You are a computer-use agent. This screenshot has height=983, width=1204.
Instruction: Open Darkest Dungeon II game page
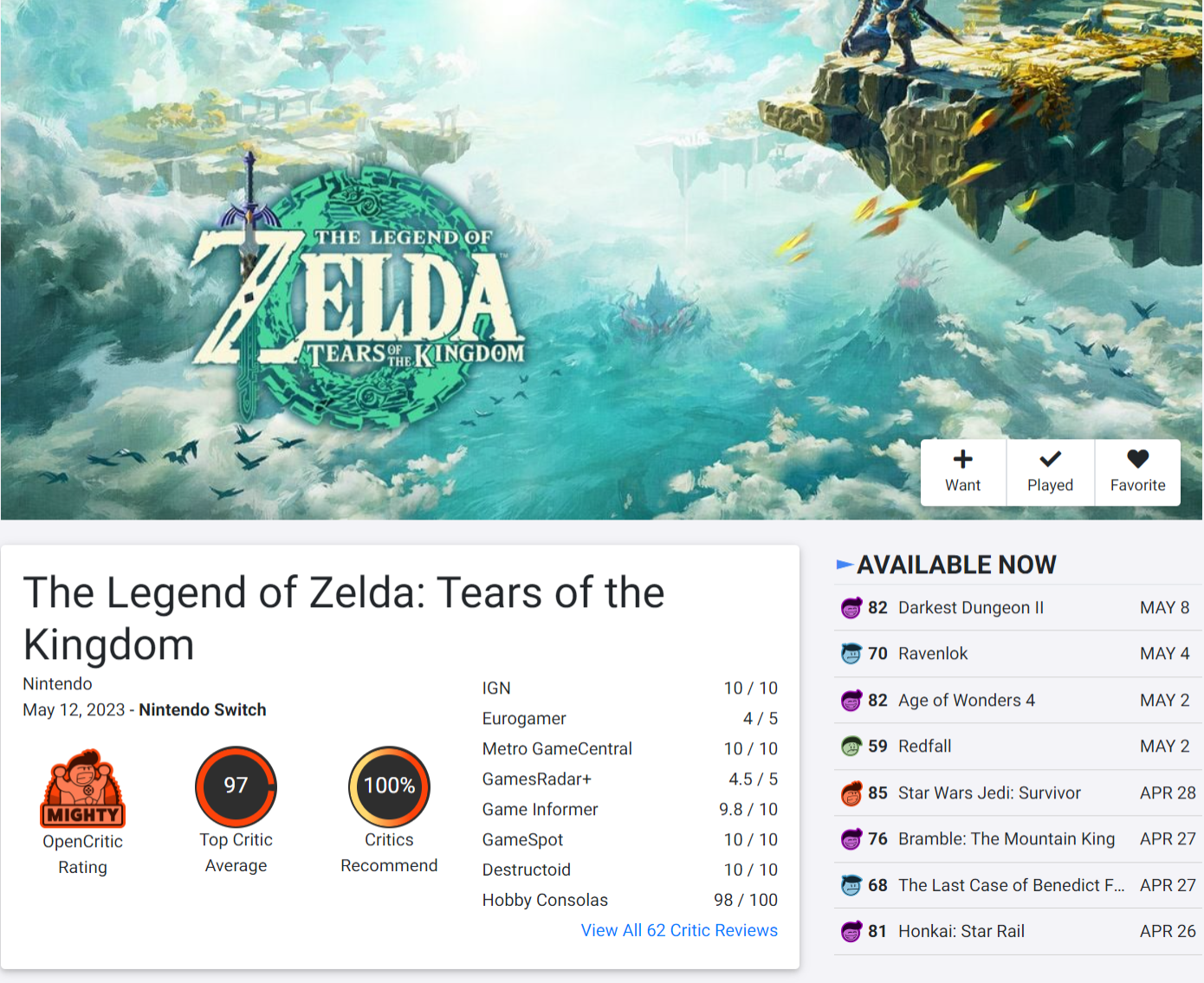(x=971, y=608)
